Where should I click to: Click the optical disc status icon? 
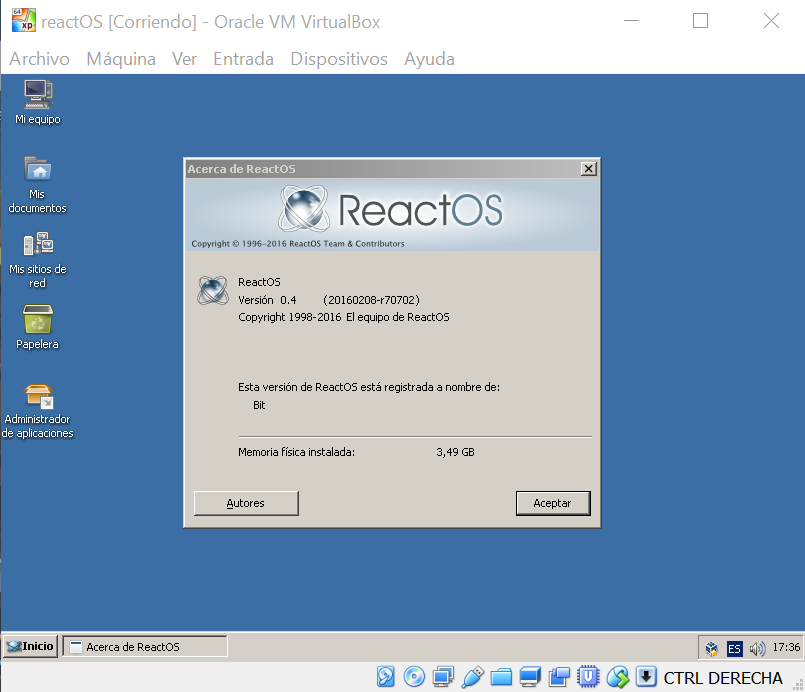click(x=414, y=677)
